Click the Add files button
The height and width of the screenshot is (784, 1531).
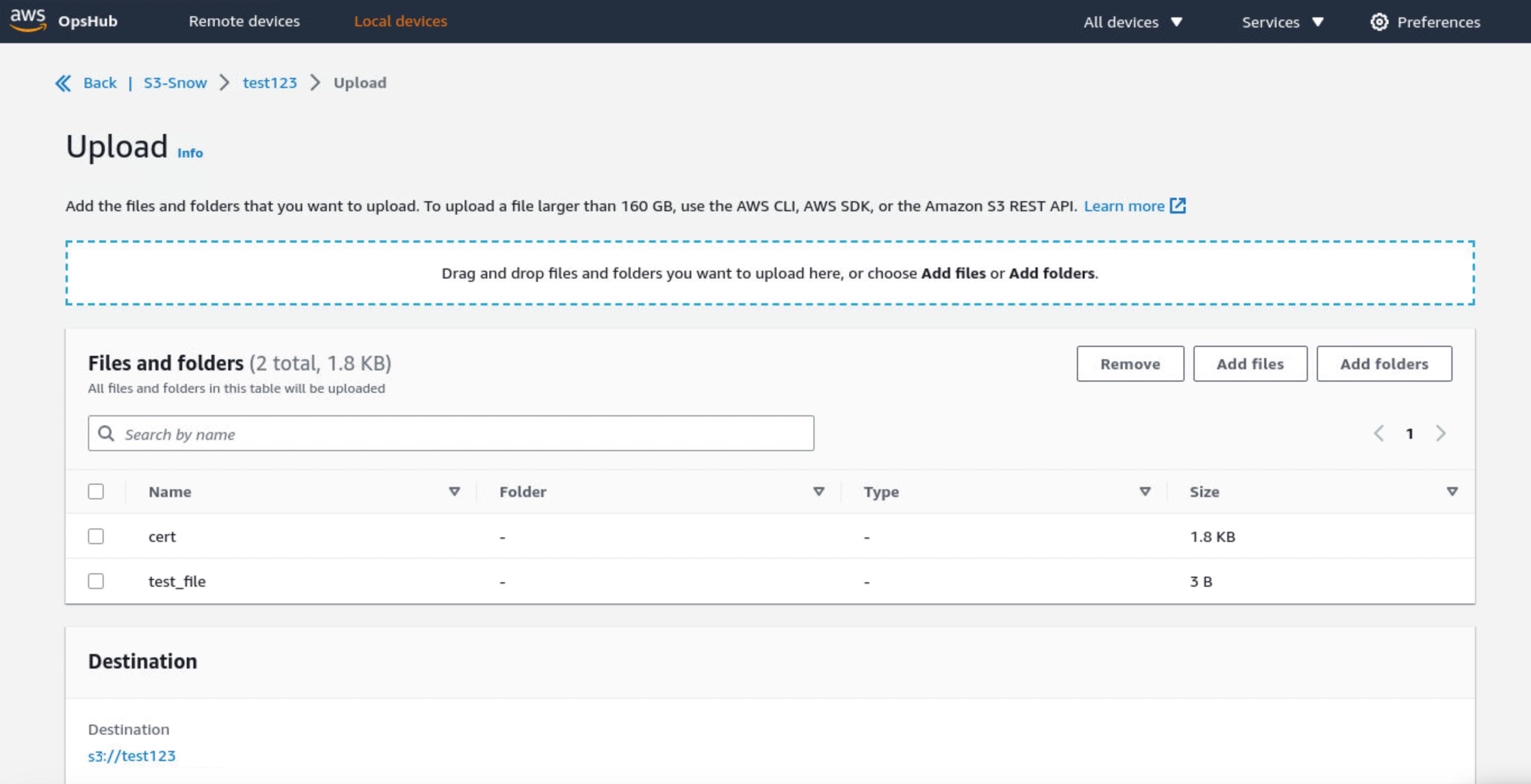tap(1250, 364)
